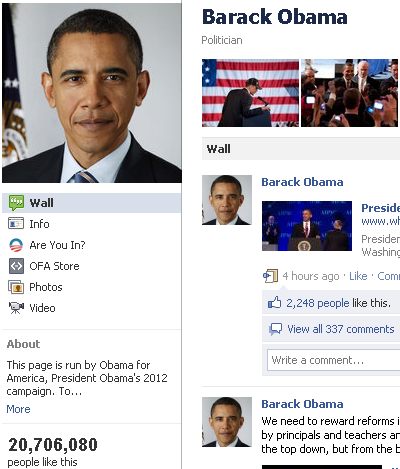
Task: Open the AIPAC speech link thumbnail
Action: point(307,226)
